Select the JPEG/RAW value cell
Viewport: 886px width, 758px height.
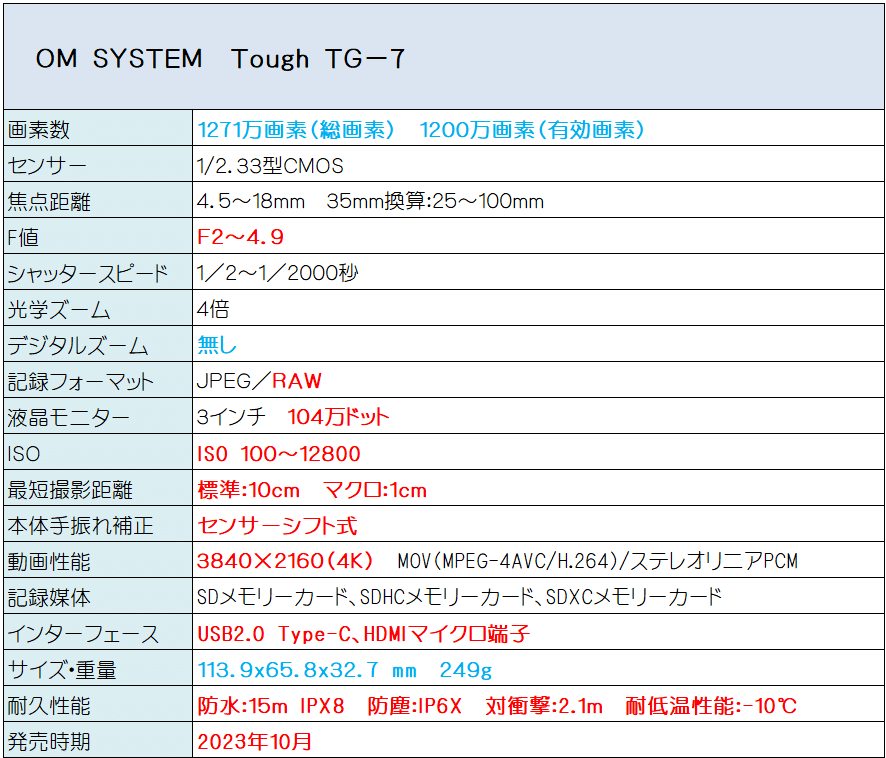pyautogui.click(x=538, y=380)
